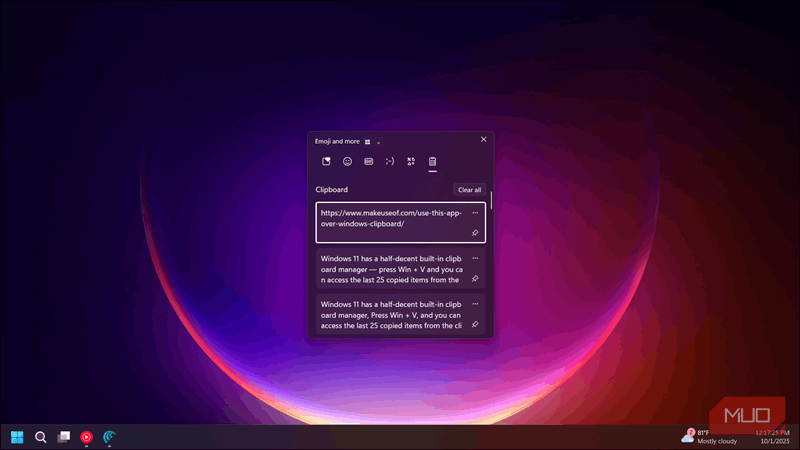
Task: Close the Emoji and more panel
Action: click(x=484, y=140)
